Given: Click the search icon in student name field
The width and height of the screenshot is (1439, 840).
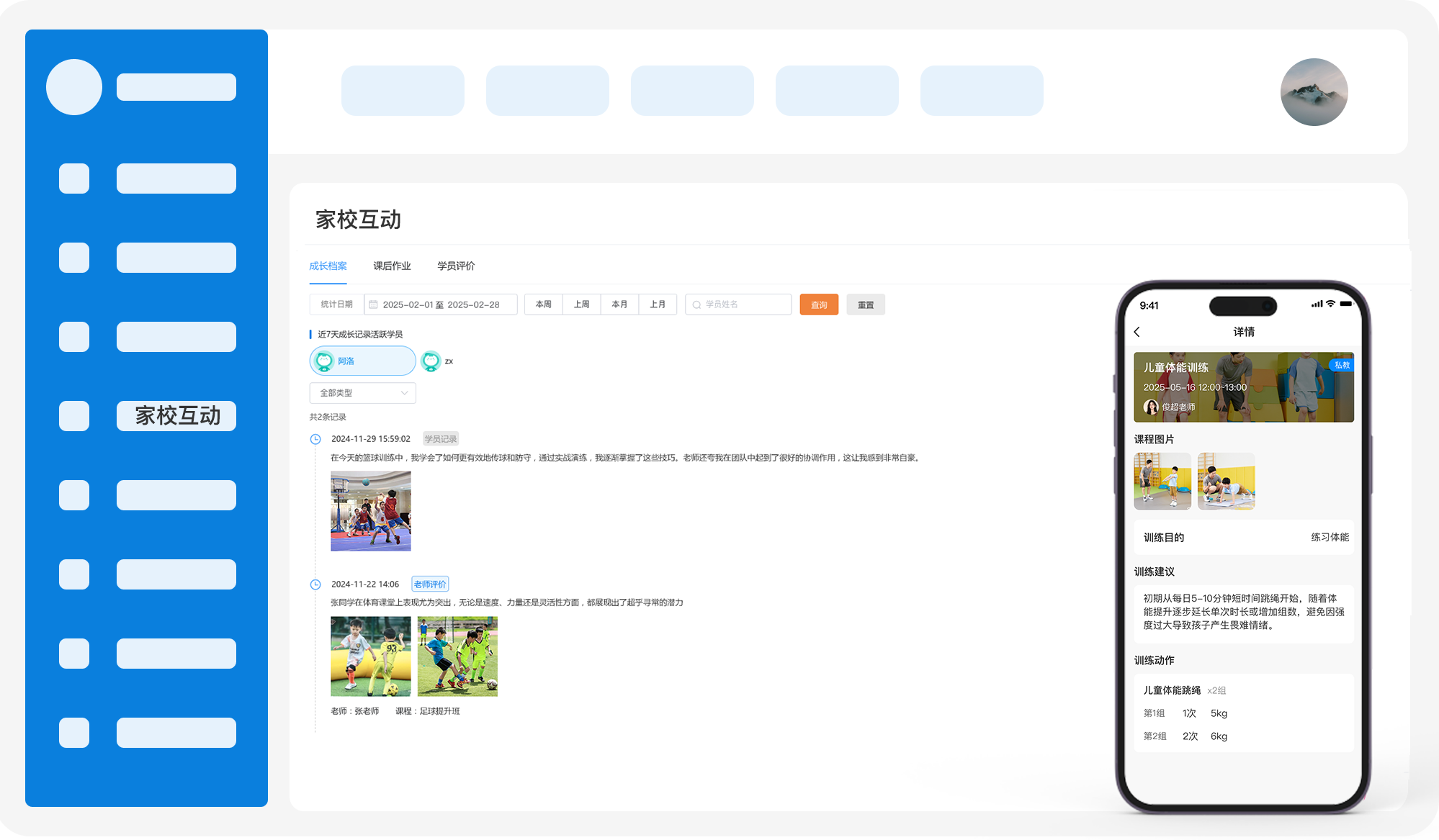Looking at the screenshot, I should pyautogui.click(x=696, y=304).
